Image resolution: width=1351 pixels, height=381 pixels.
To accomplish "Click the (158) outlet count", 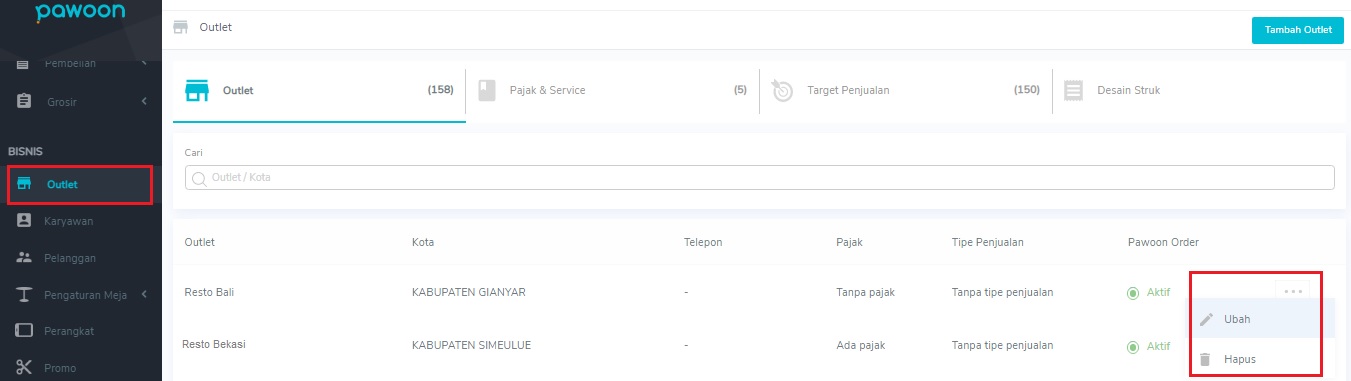I will (440, 90).
